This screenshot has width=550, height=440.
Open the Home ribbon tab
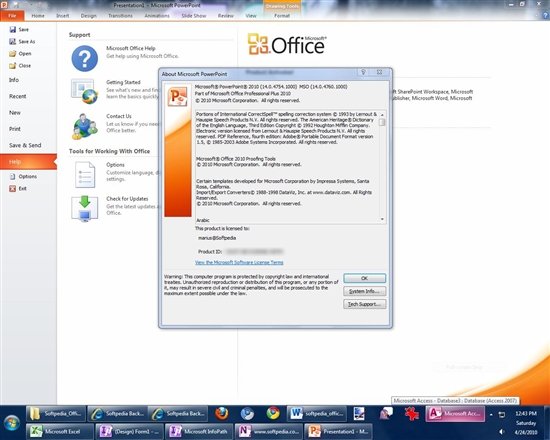pos(38,16)
